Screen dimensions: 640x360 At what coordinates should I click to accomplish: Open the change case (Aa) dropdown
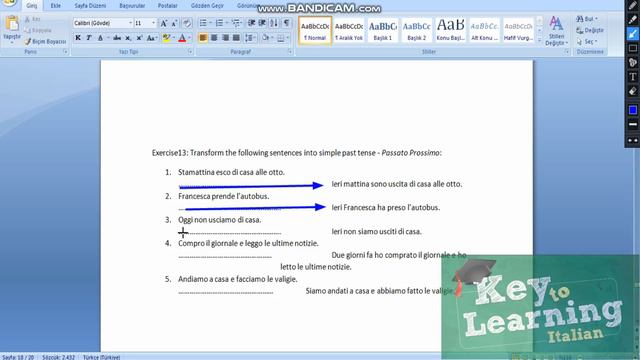[x=152, y=38]
